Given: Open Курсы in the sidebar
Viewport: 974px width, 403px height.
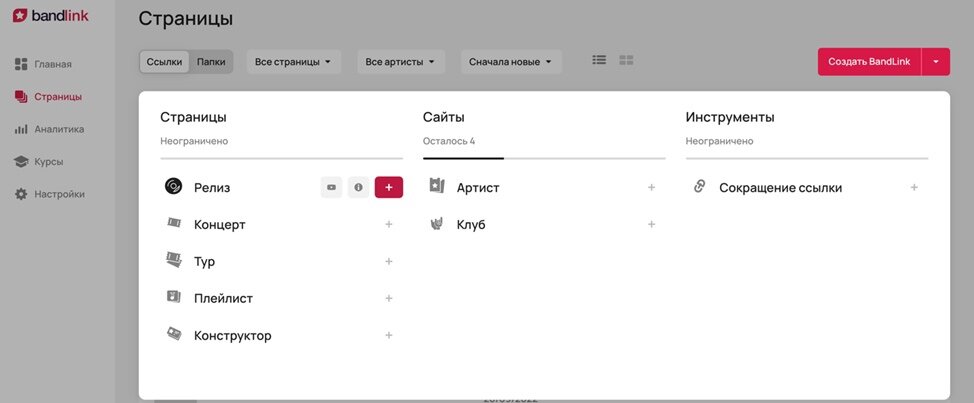Looking at the screenshot, I should 48,161.
